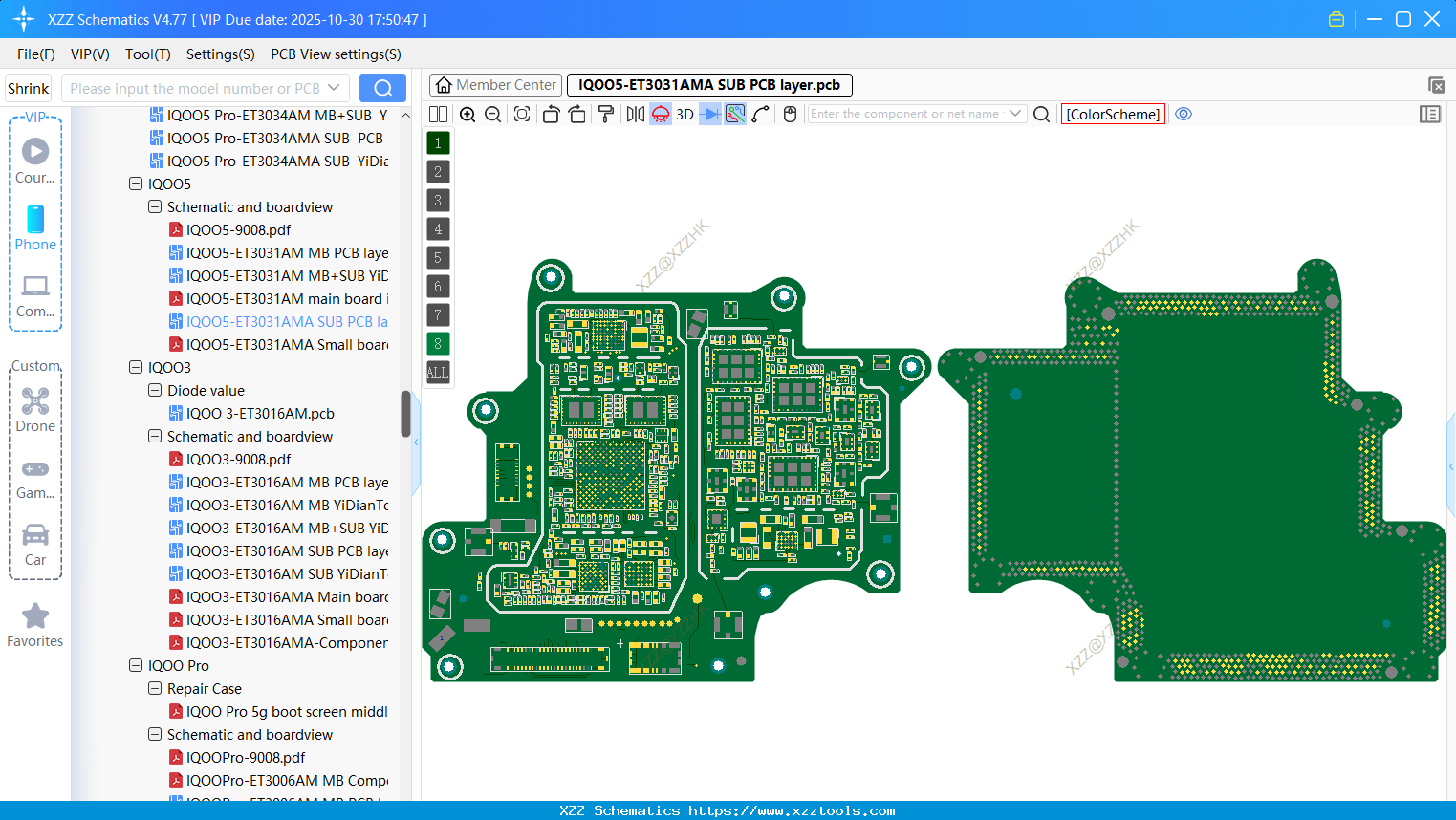This screenshot has height=820, width=1456.
Task: Select the measurement ruler tool
Action: [x=758, y=114]
